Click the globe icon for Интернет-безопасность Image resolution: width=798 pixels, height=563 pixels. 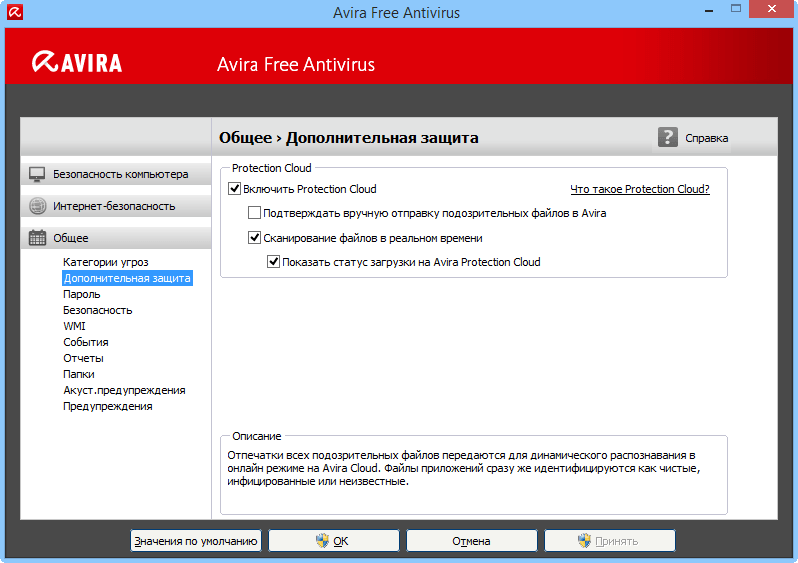click(37, 206)
